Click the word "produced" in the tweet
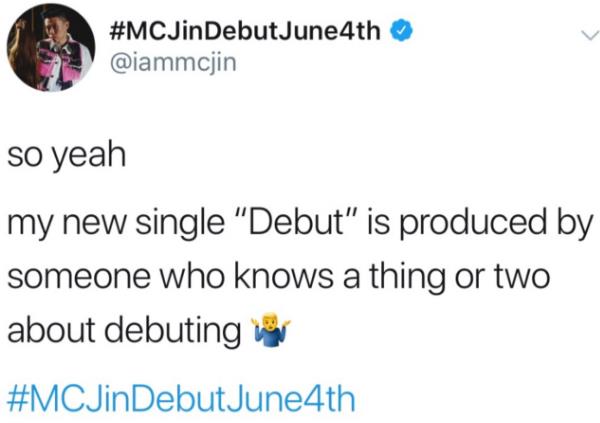600x423 pixels. coord(473,223)
